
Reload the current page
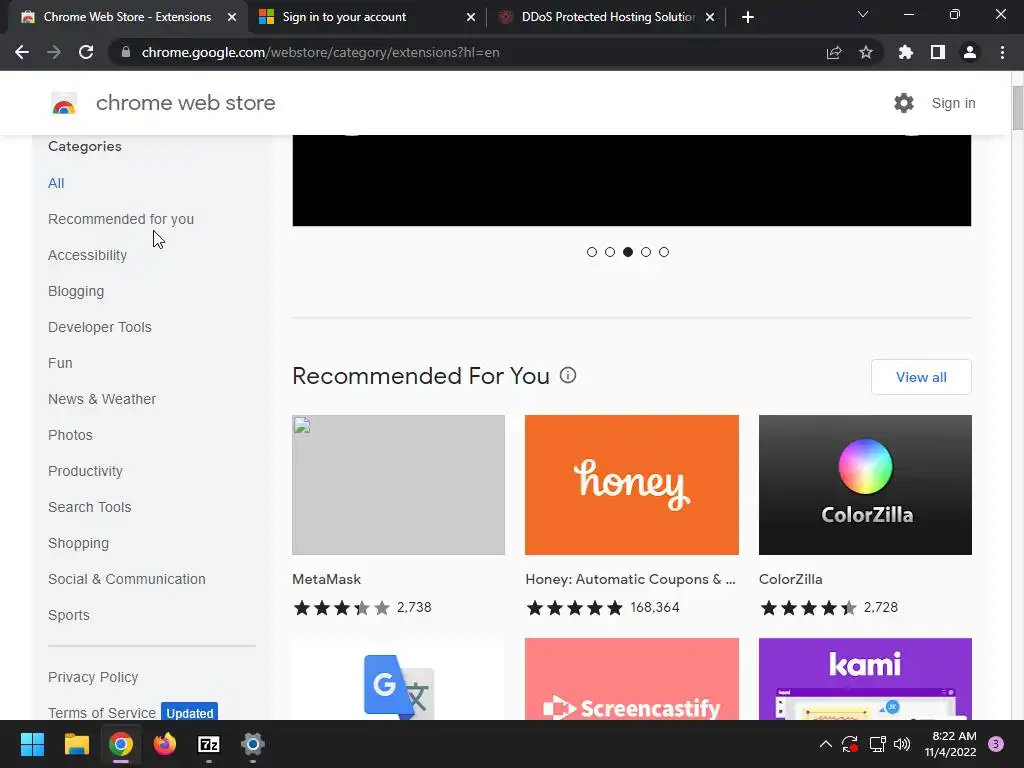click(86, 52)
